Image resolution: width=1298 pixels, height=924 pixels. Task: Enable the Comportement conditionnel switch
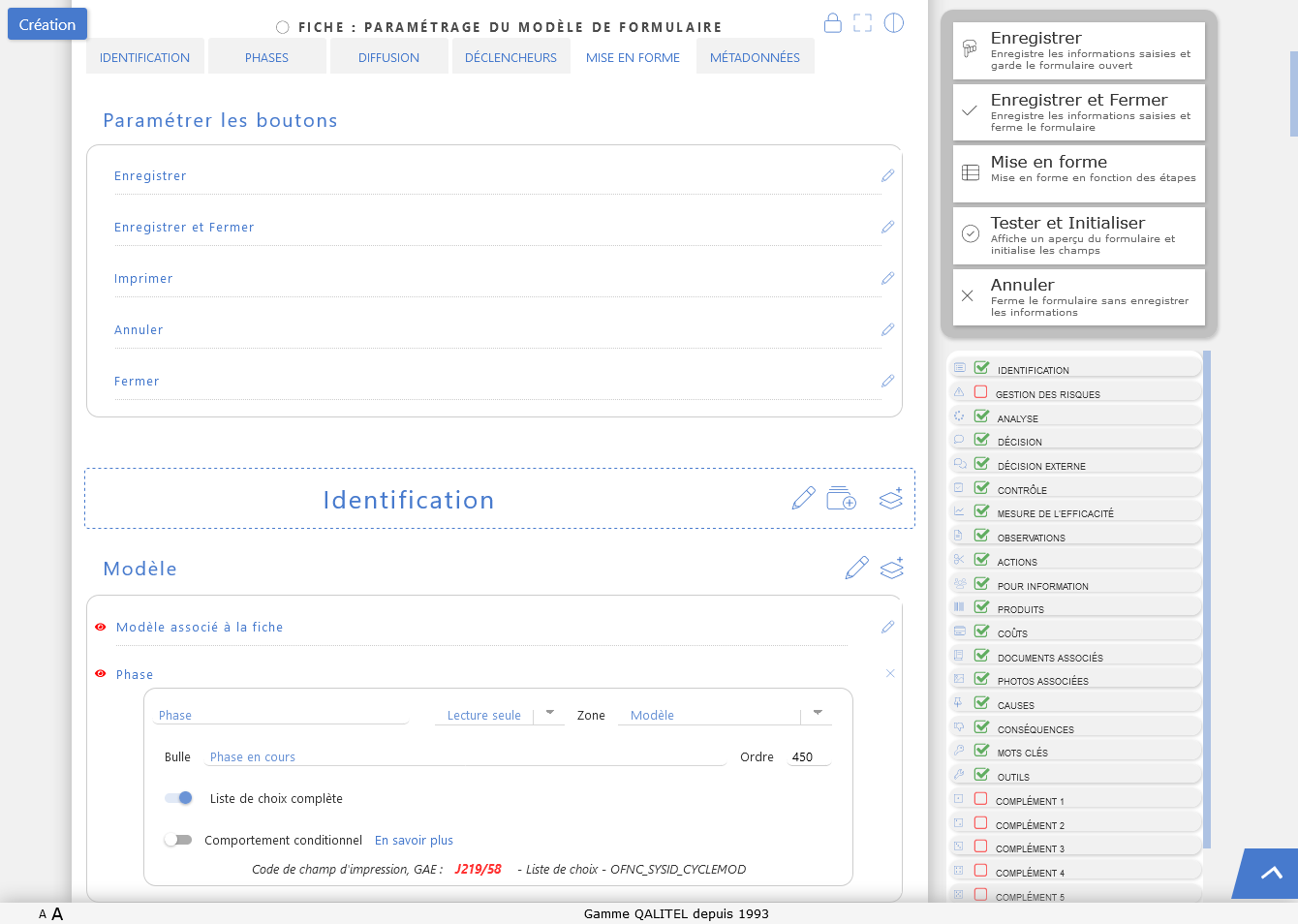pos(178,840)
